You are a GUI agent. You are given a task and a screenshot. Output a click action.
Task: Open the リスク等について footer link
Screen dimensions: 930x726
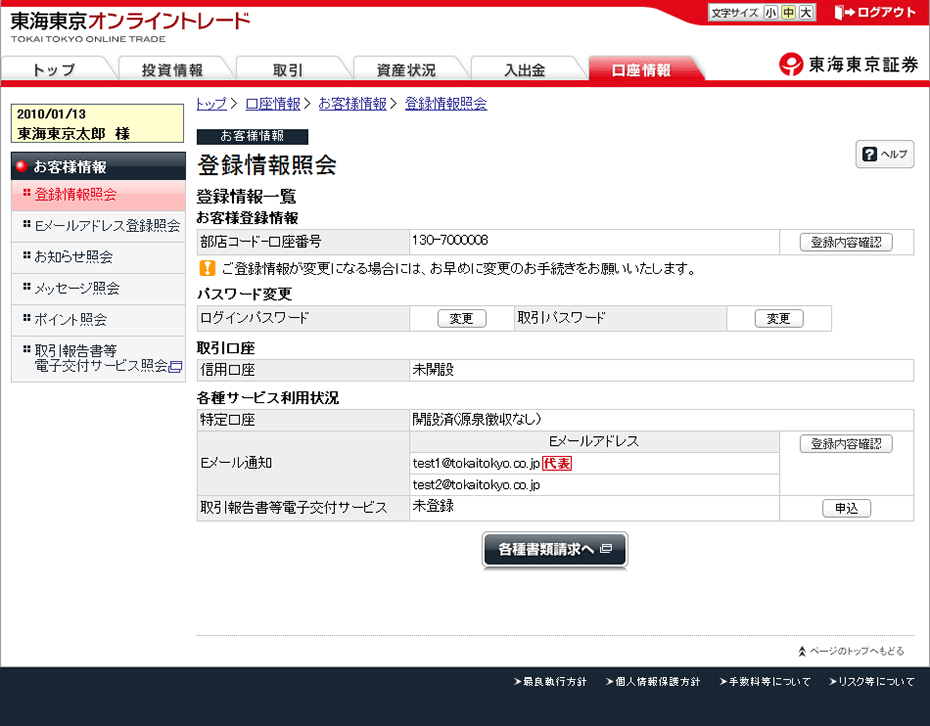click(x=871, y=682)
